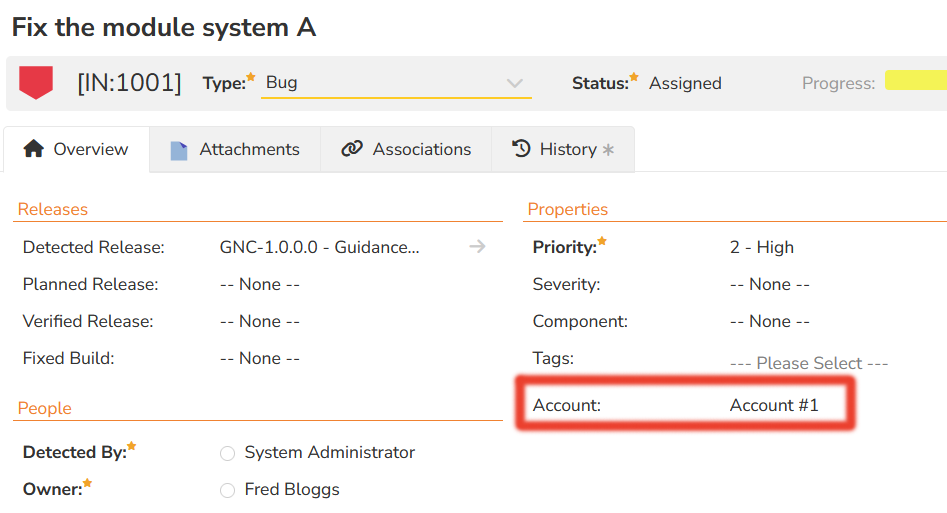Screen dimensions: 947x513
Task: Click the Assigned status value
Action: click(685, 84)
